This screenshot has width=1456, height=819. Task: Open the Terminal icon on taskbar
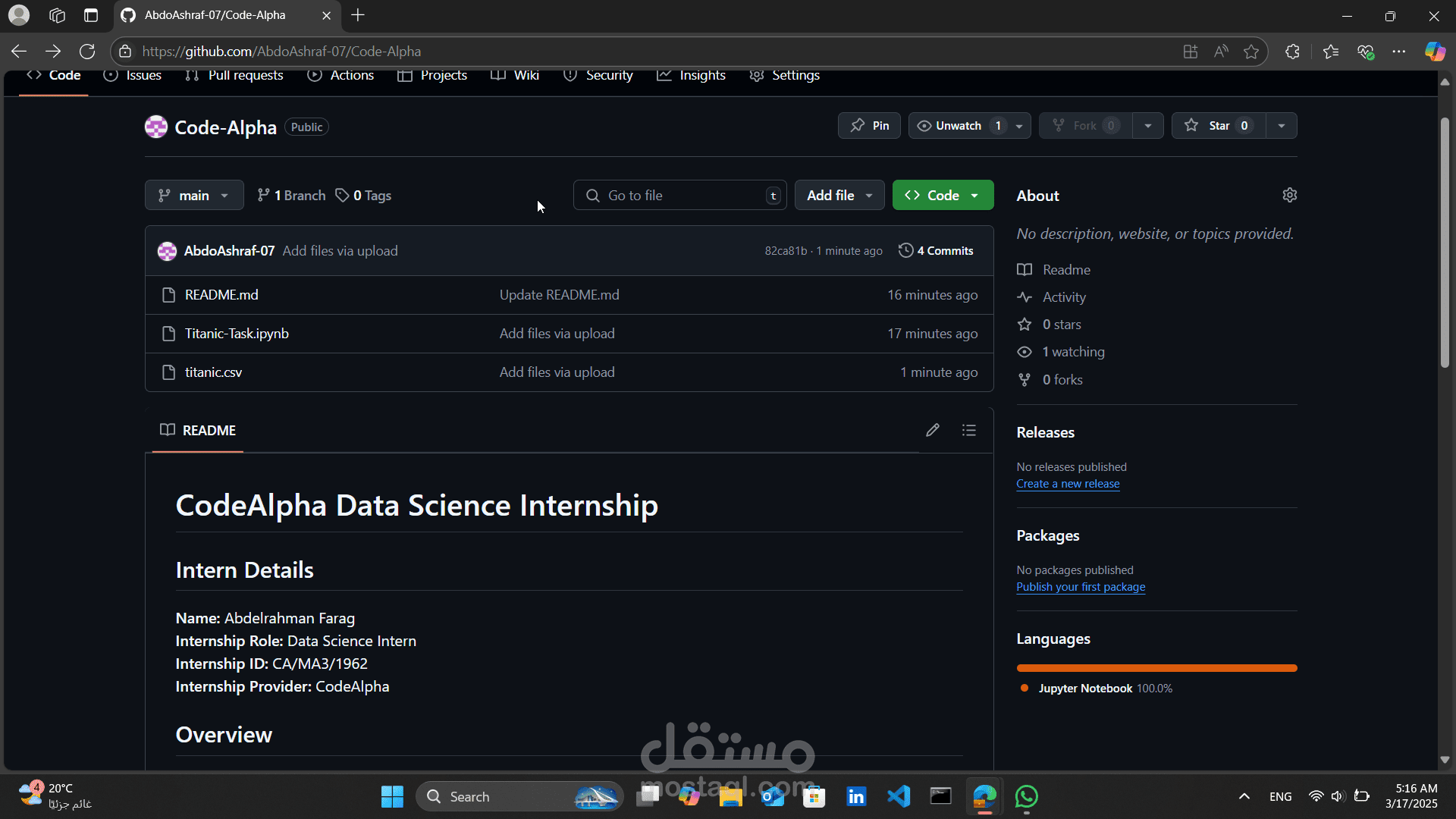coord(941,796)
